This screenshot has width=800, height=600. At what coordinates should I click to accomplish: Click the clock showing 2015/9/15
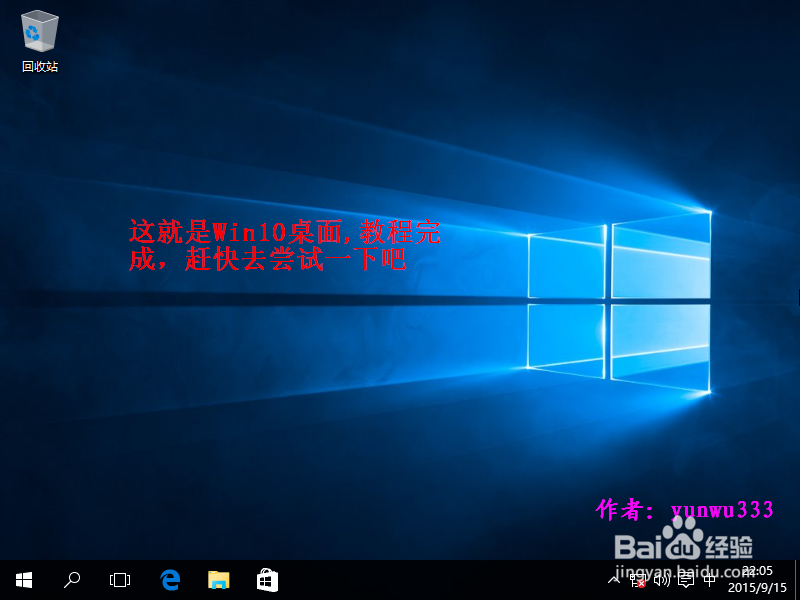tap(757, 580)
